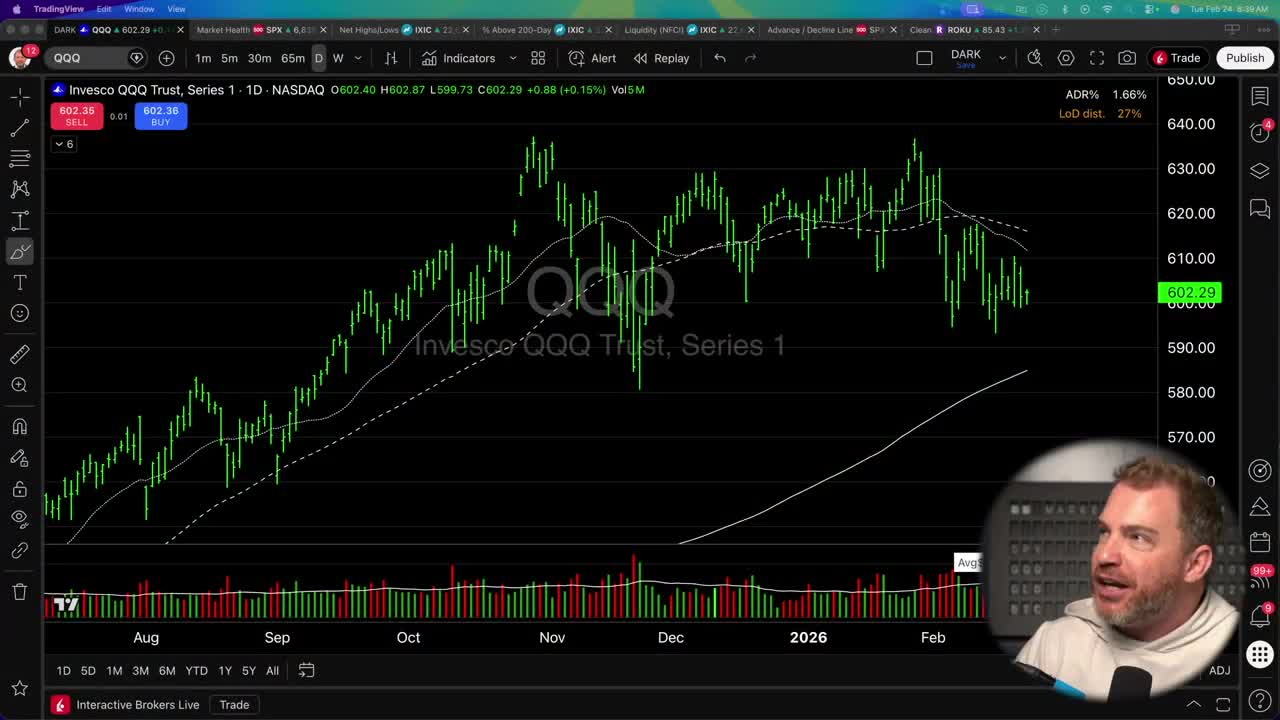Open the products apps grid button

tap(1260, 655)
